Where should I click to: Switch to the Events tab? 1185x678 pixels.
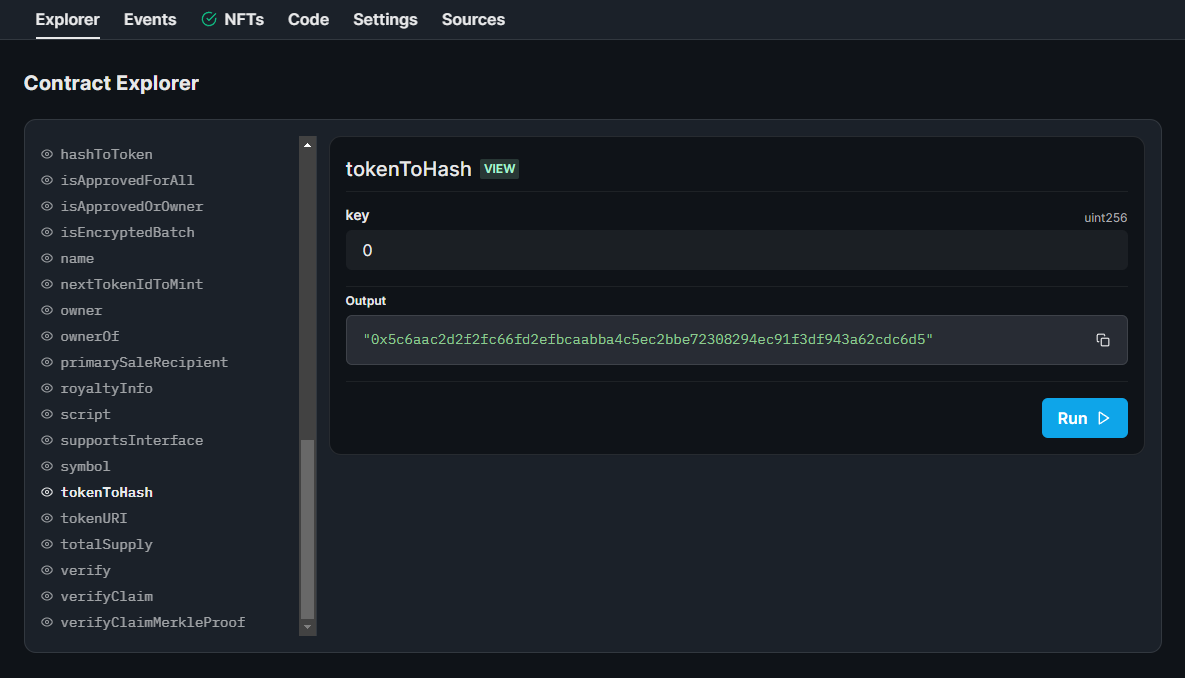[149, 19]
